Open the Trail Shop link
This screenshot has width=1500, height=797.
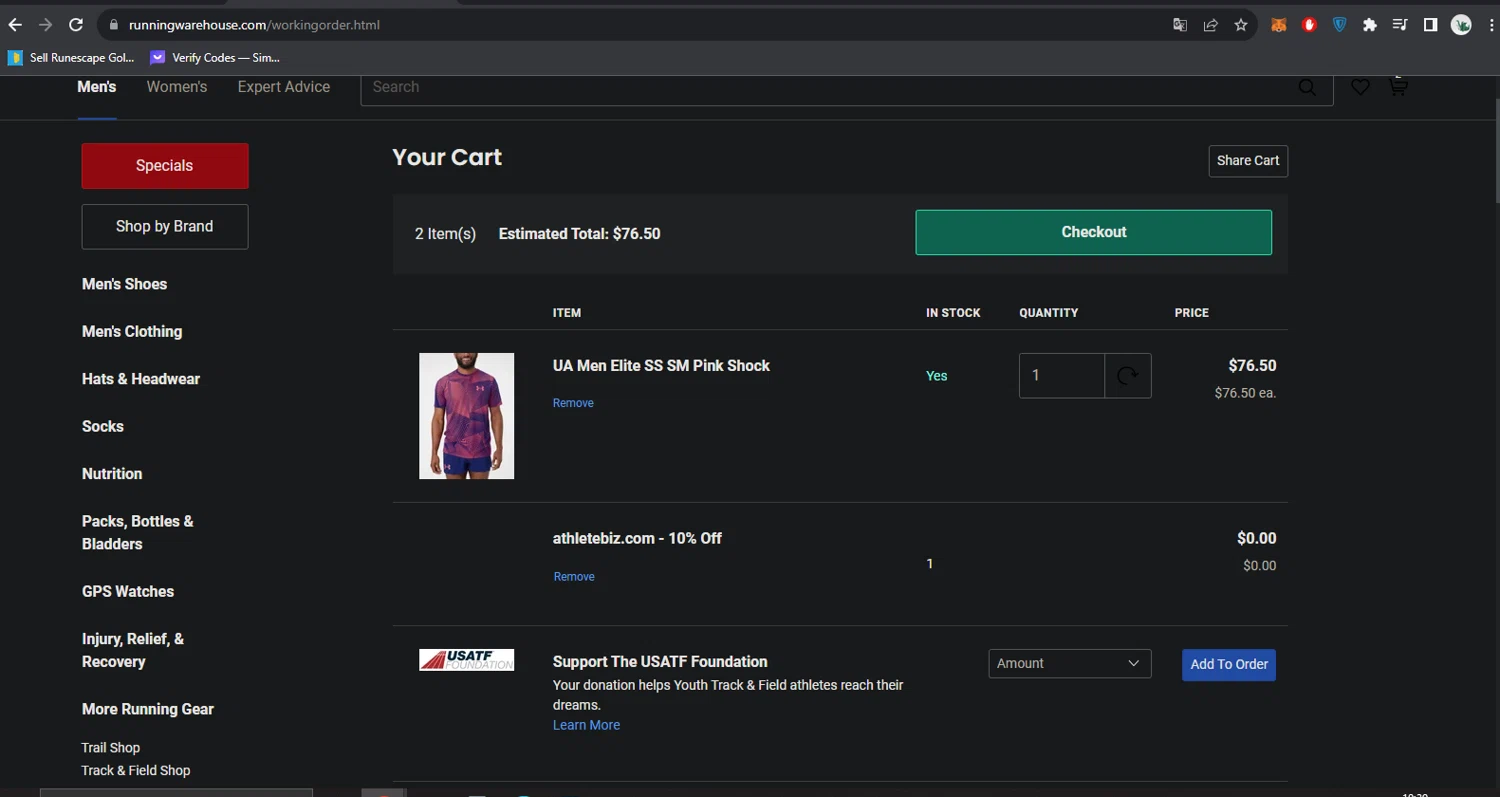tap(111, 748)
